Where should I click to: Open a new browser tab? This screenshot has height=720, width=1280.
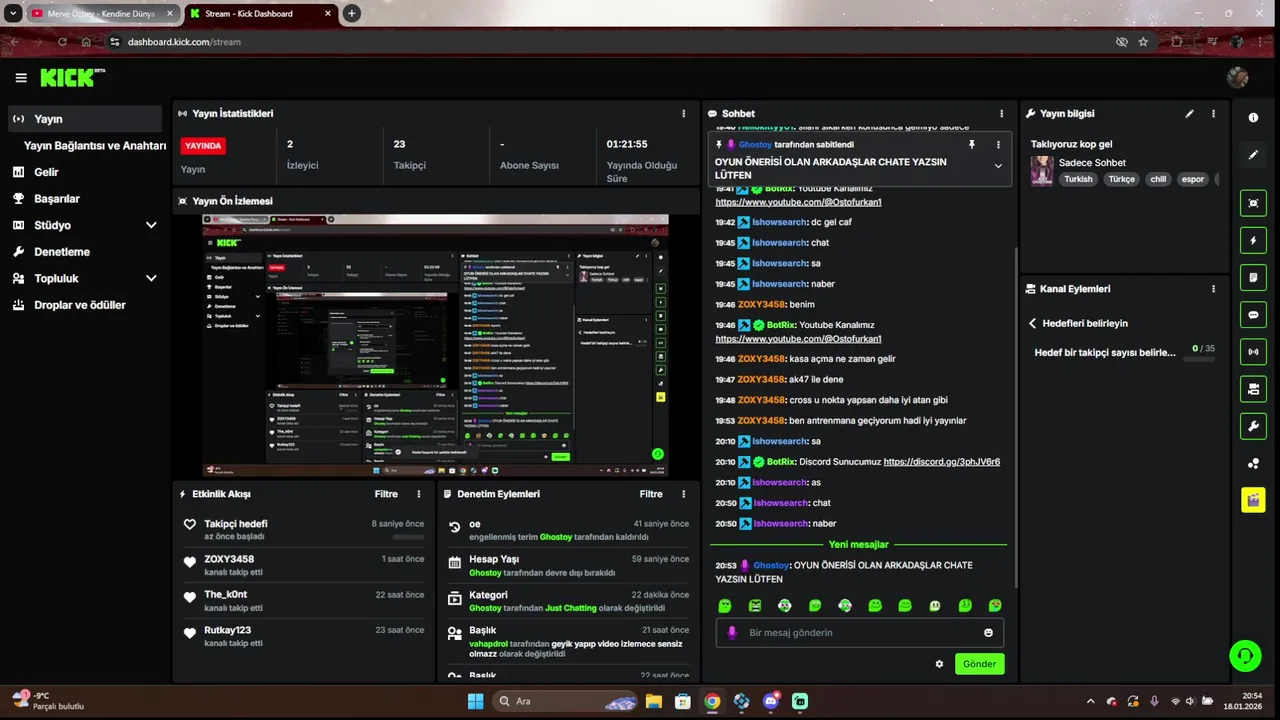[351, 14]
